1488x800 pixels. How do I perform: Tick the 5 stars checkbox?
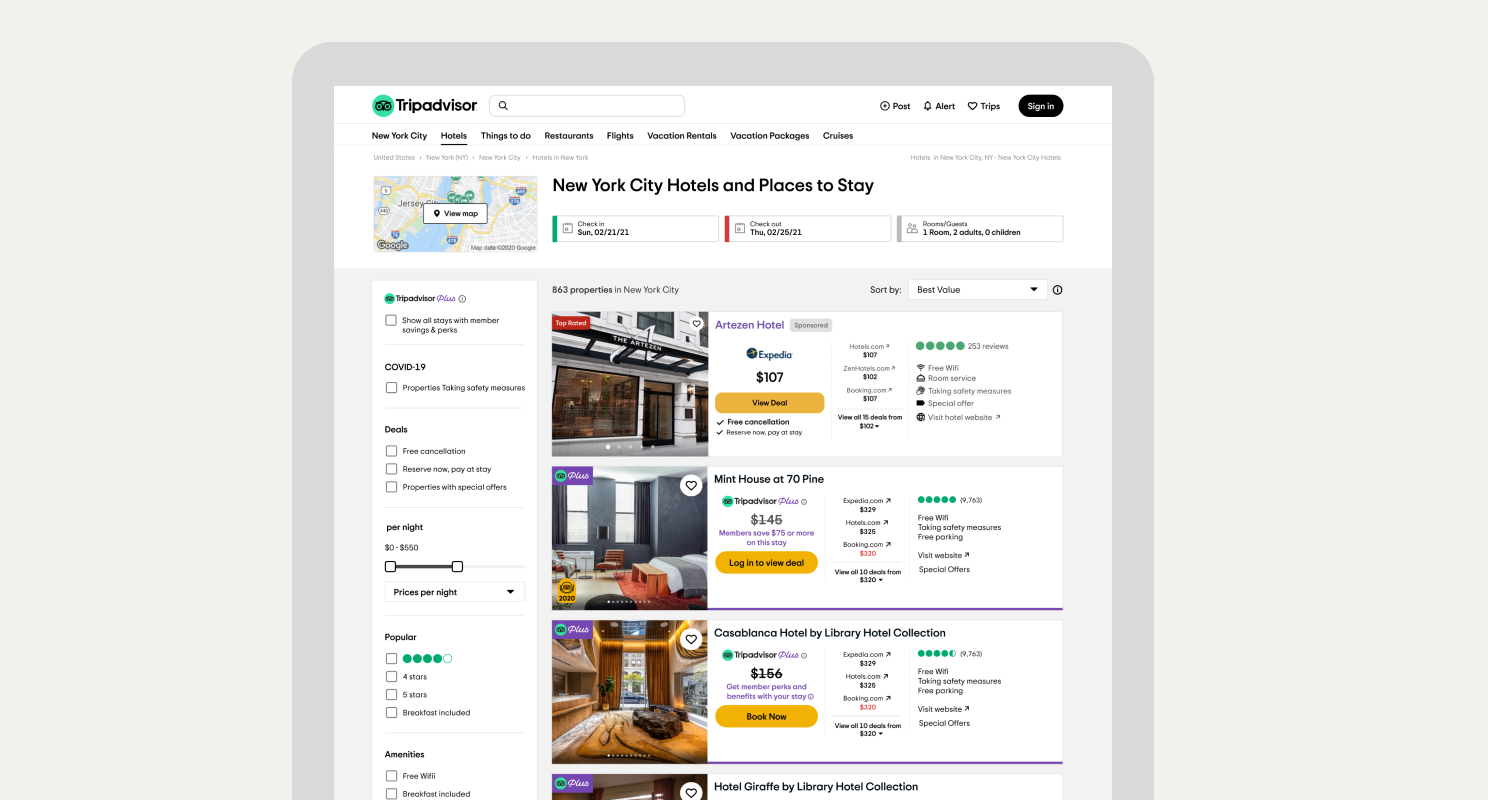(391, 695)
